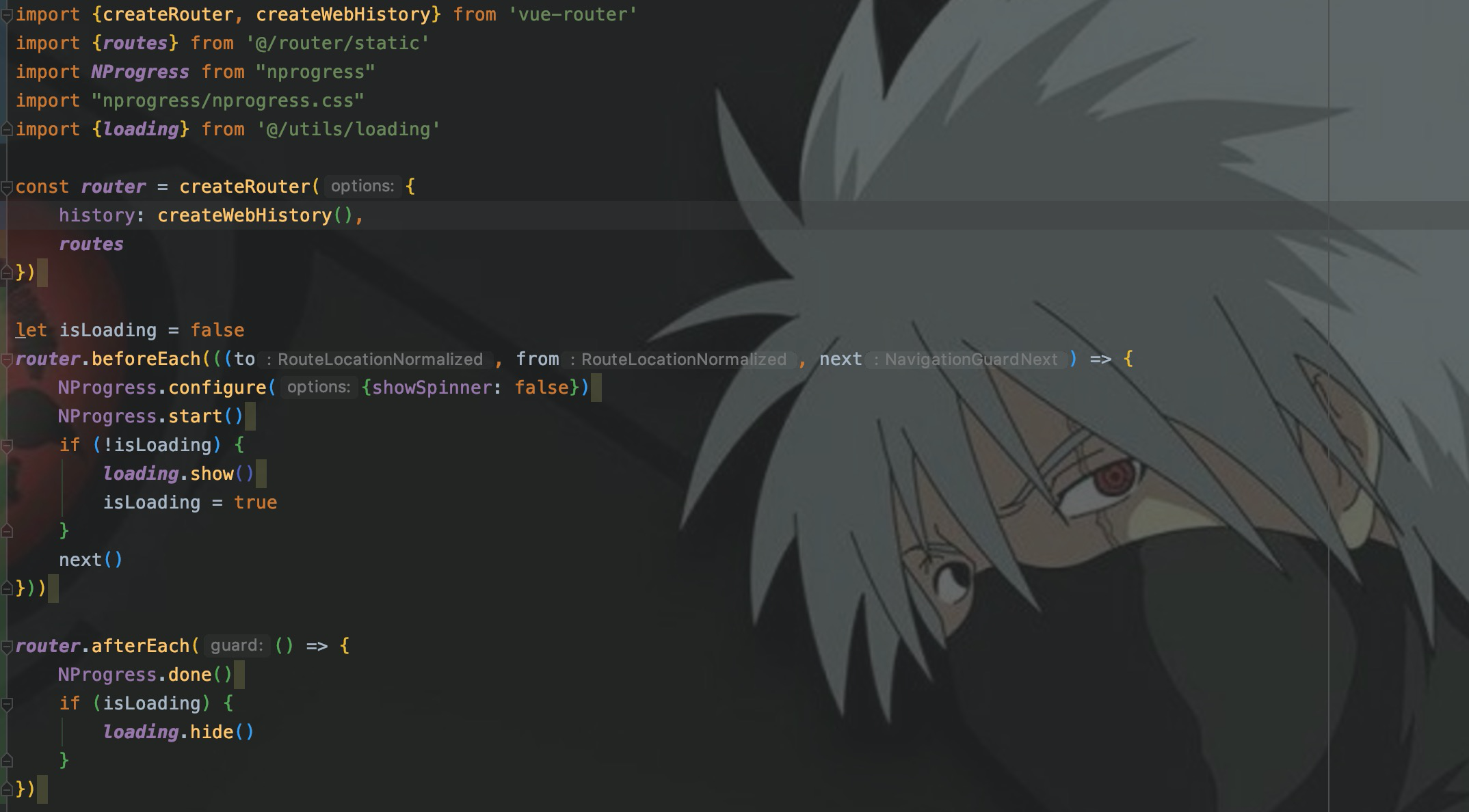
Task: Click end-fold marker after routes line
Action: 6,273
